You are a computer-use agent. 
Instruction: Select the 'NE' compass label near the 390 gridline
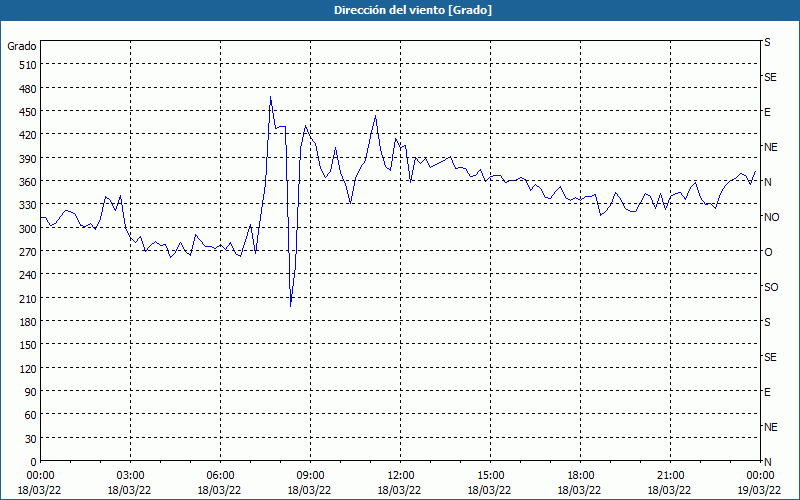click(x=770, y=147)
